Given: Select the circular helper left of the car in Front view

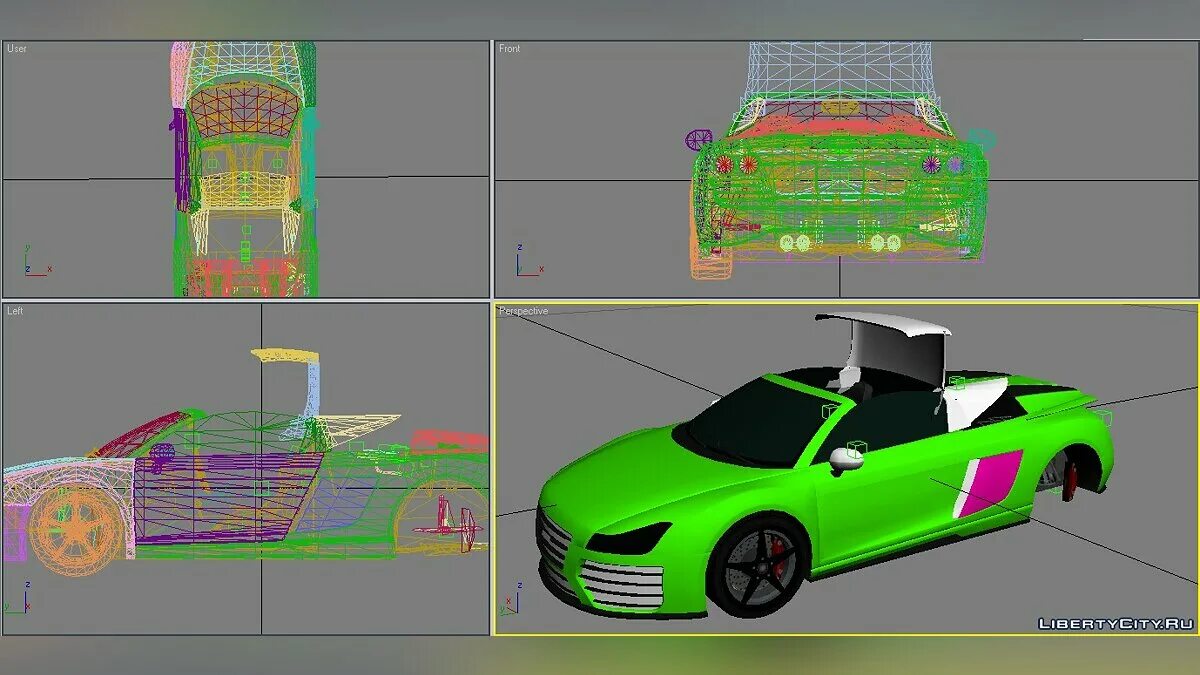Looking at the screenshot, I should point(699,139).
